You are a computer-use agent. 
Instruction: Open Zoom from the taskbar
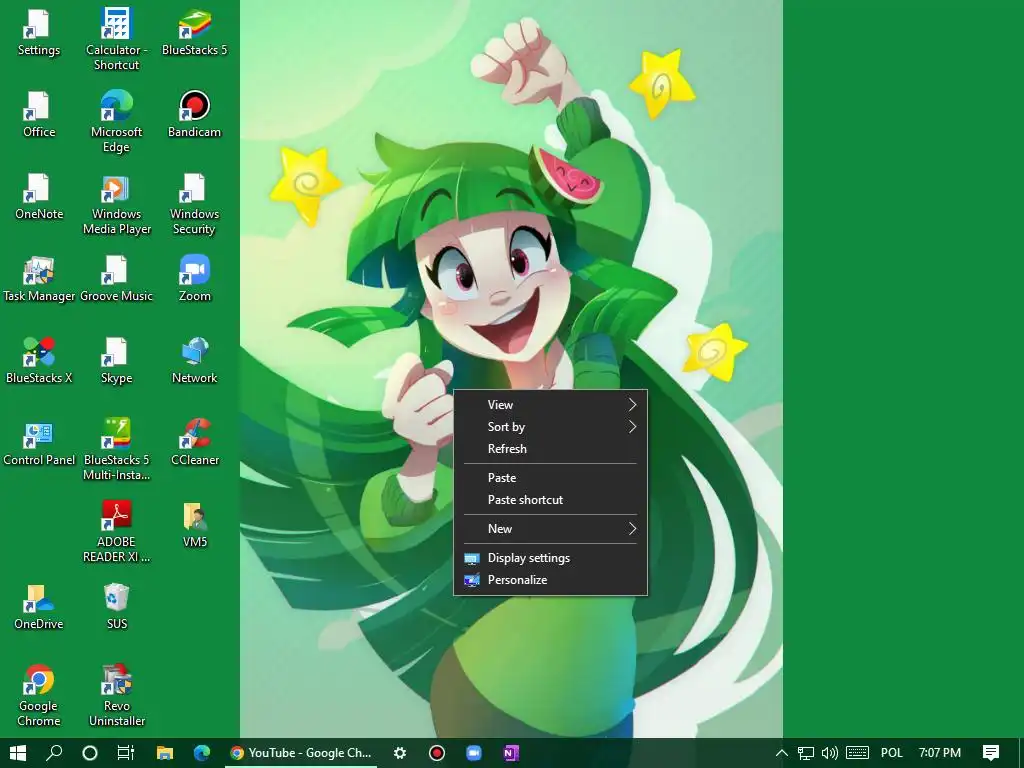[473, 753]
